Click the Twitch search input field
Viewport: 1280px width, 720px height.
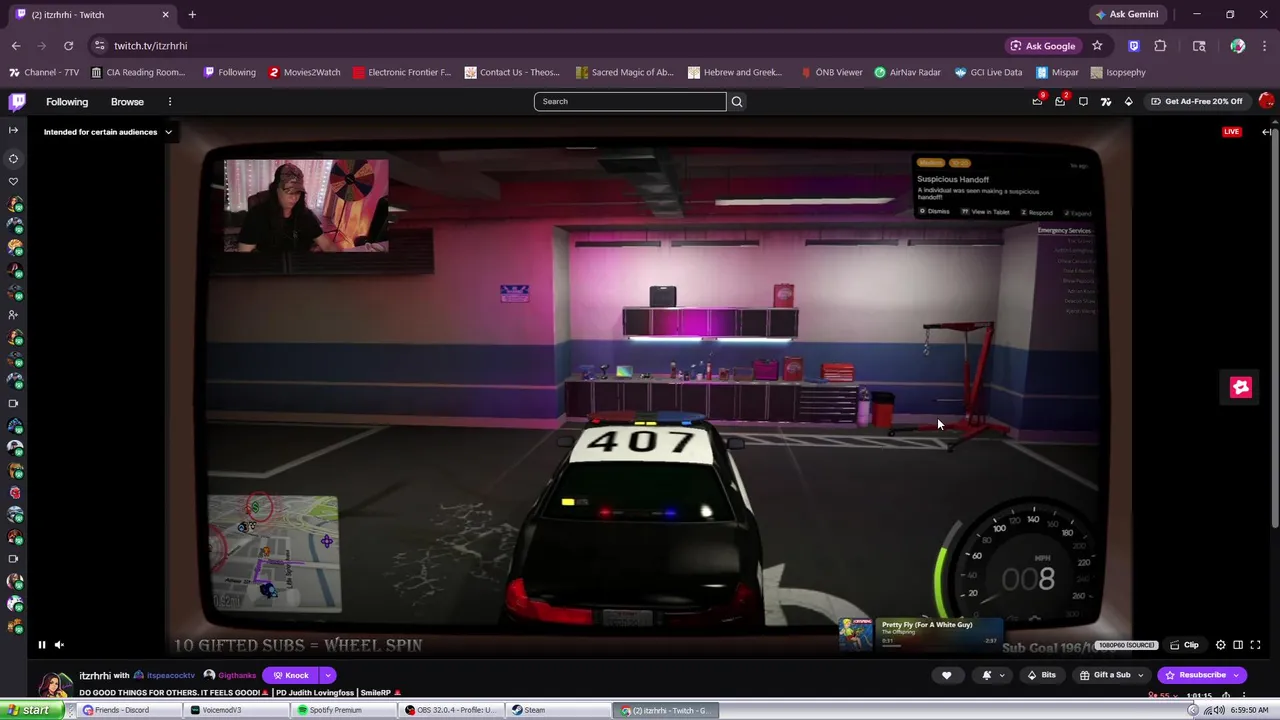coord(630,101)
